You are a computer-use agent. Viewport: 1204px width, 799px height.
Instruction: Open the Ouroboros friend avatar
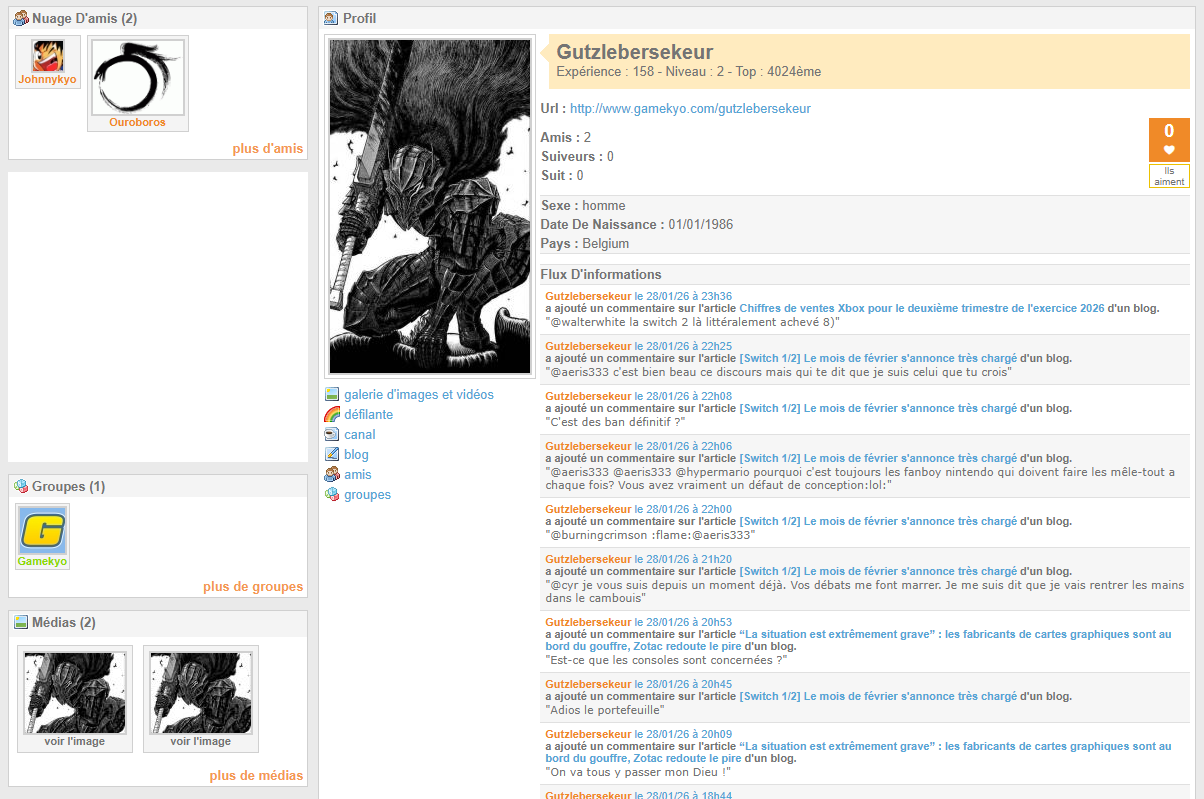tap(137, 77)
